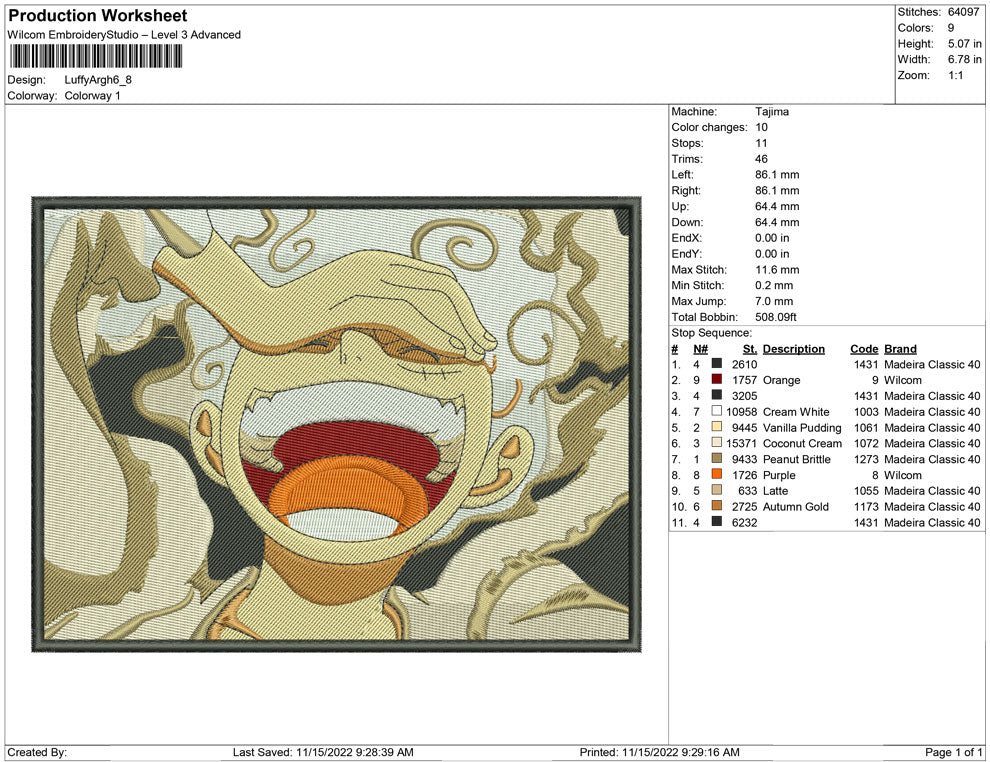Click the Width value 6.78 in
990x762 pixels.
tap(964, 59)
